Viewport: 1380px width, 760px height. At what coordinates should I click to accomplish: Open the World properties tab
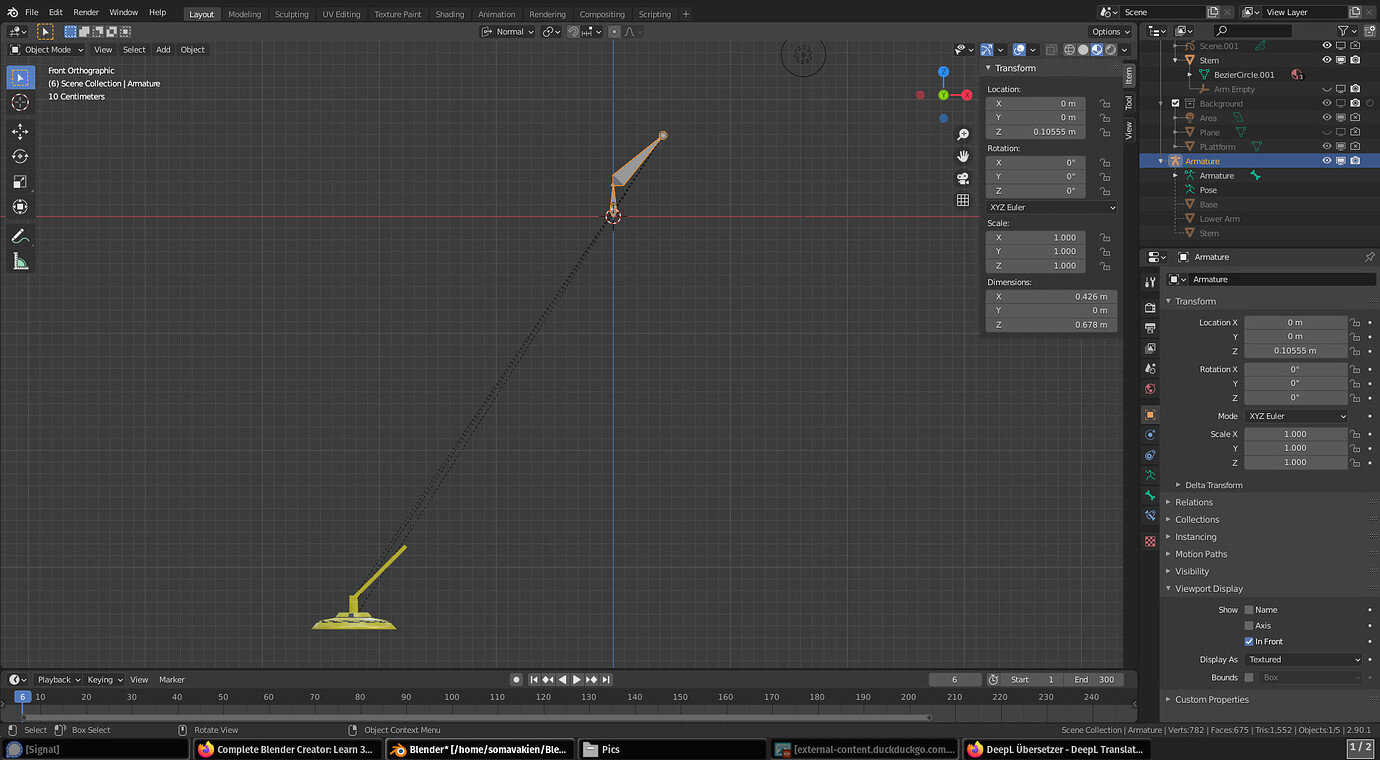pos(1149,389)
